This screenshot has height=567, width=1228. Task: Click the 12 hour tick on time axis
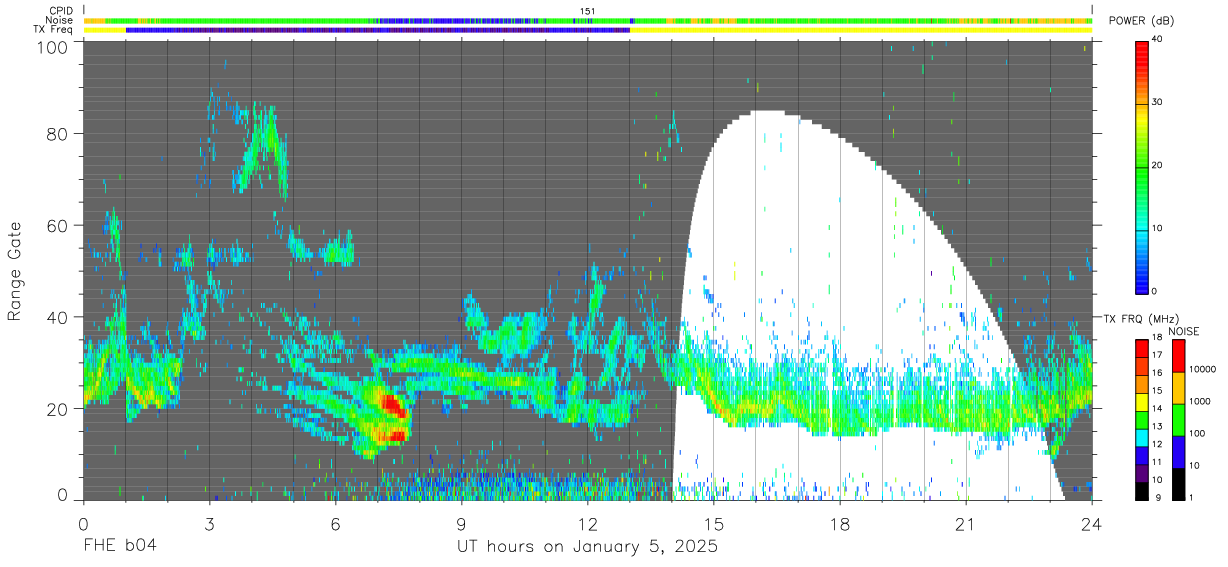point(587,523)
